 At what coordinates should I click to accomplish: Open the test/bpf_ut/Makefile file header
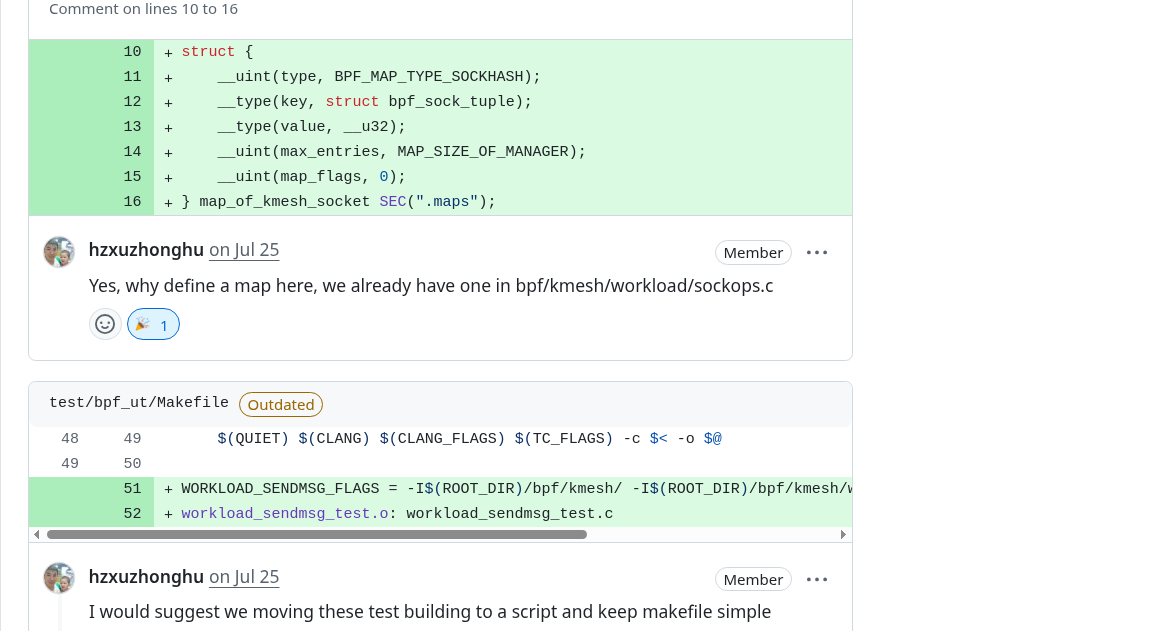(139, 403)
